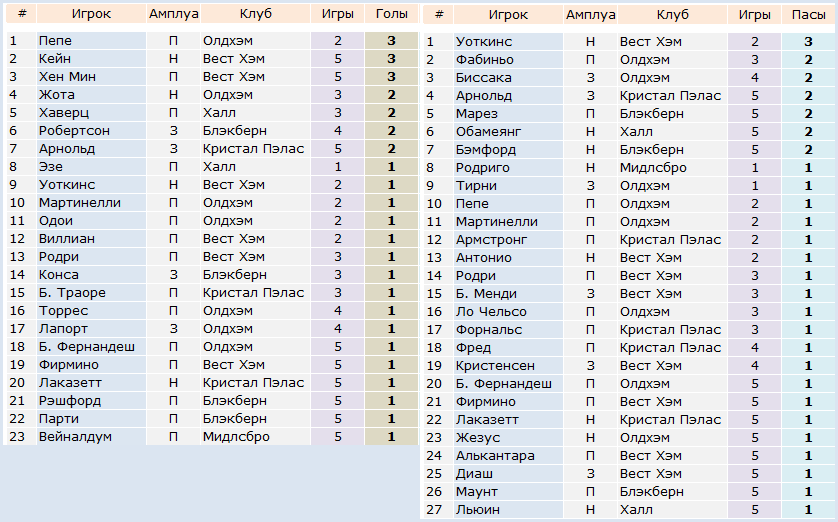Click Игры header in right table

pyautogui.click(x=754, y=15)
